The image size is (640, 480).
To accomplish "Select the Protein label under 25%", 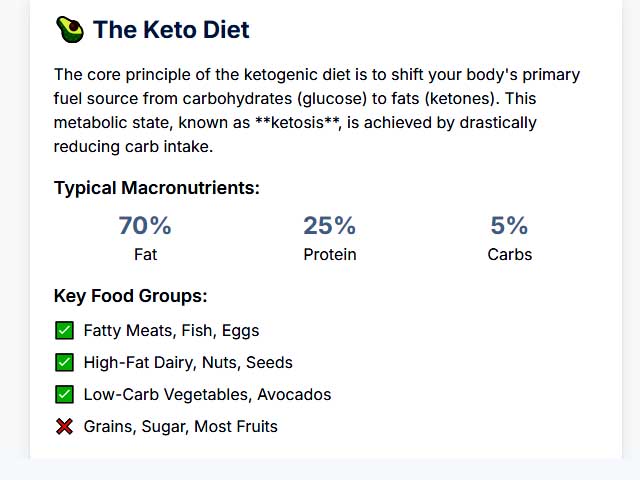I will [x=330, y=254].
